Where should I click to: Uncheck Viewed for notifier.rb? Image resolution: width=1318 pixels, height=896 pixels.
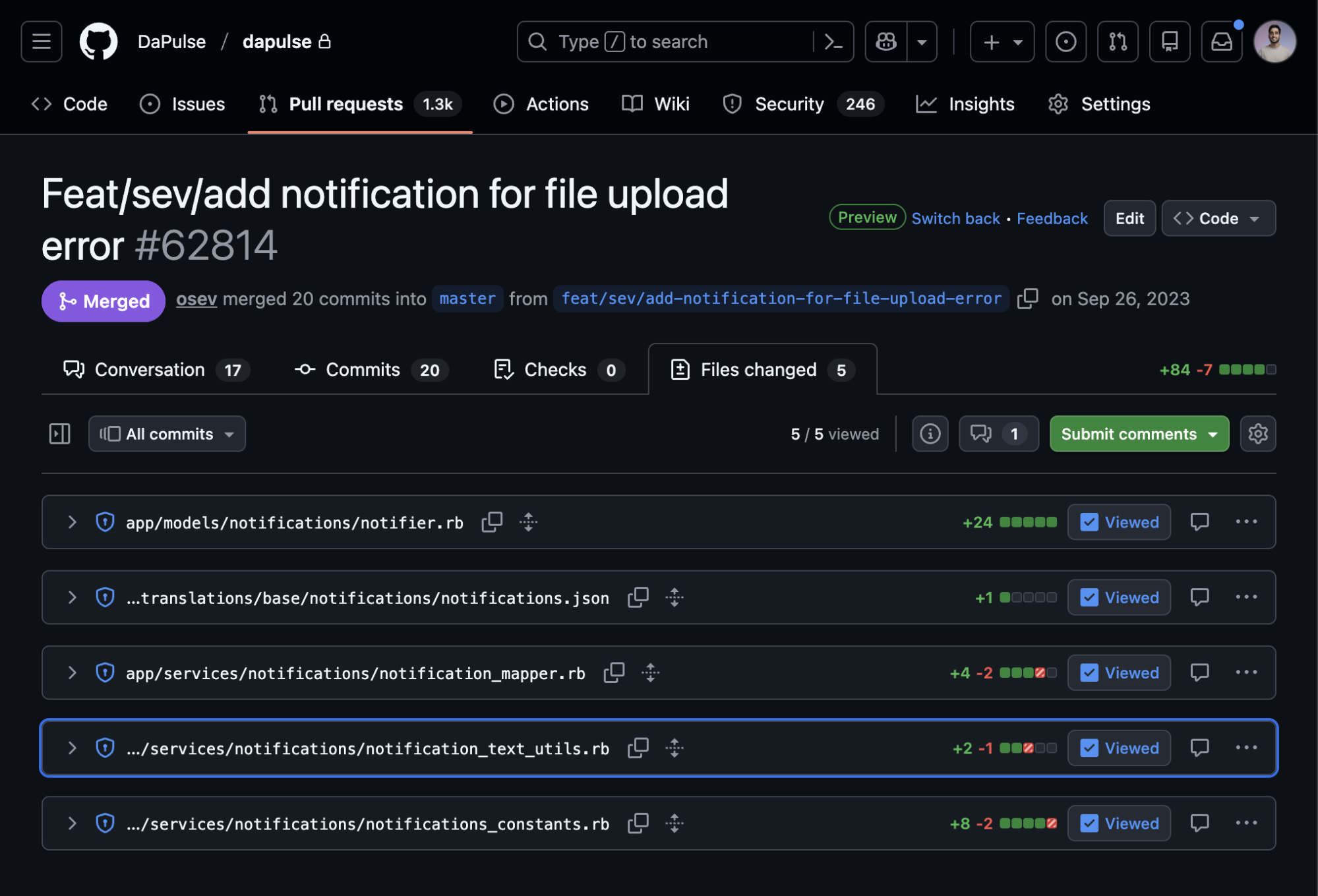(x=1119, y=522)
